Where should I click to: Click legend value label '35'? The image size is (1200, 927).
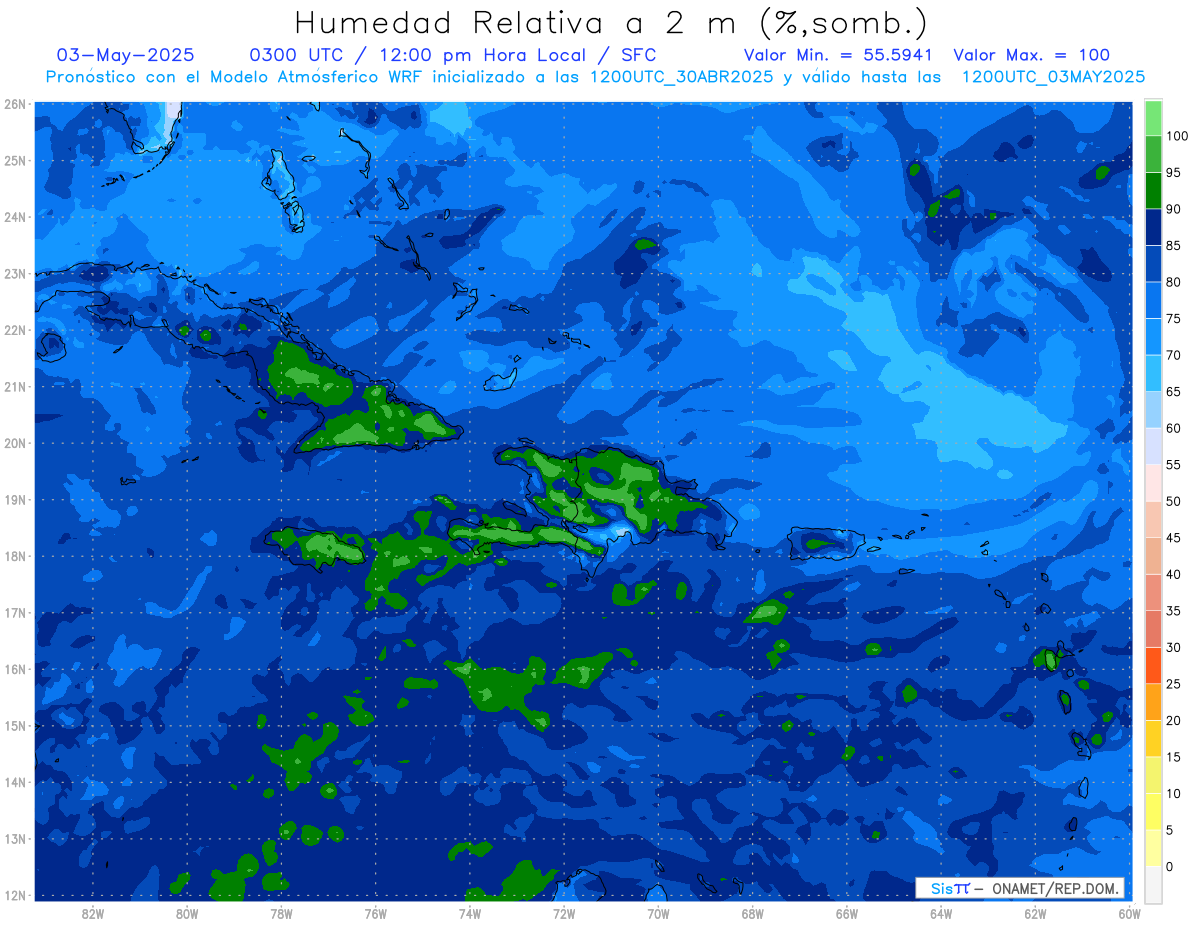(x=1173, y=611)
